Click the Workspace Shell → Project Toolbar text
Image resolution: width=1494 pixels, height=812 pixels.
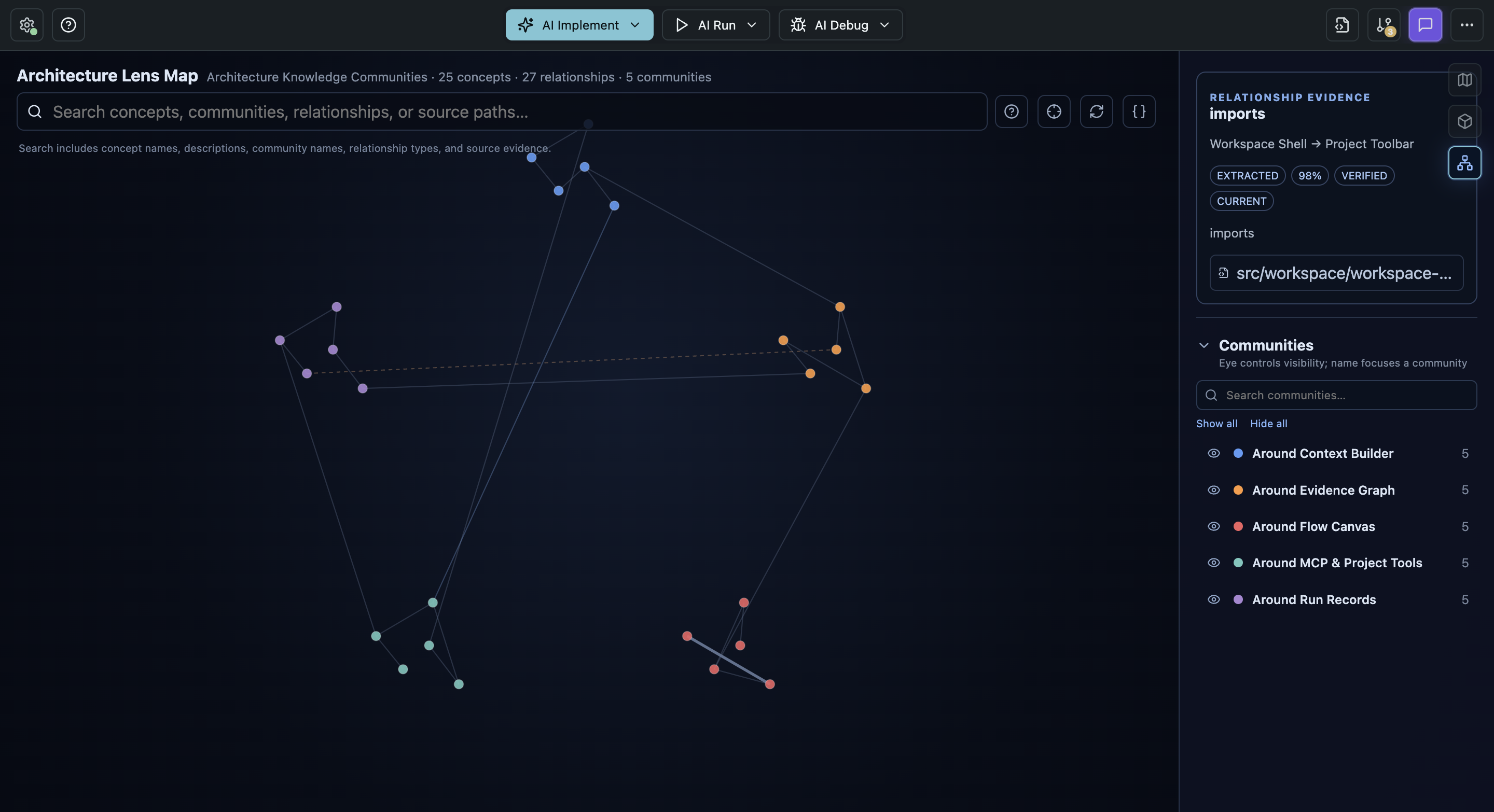click(1311, 144)
